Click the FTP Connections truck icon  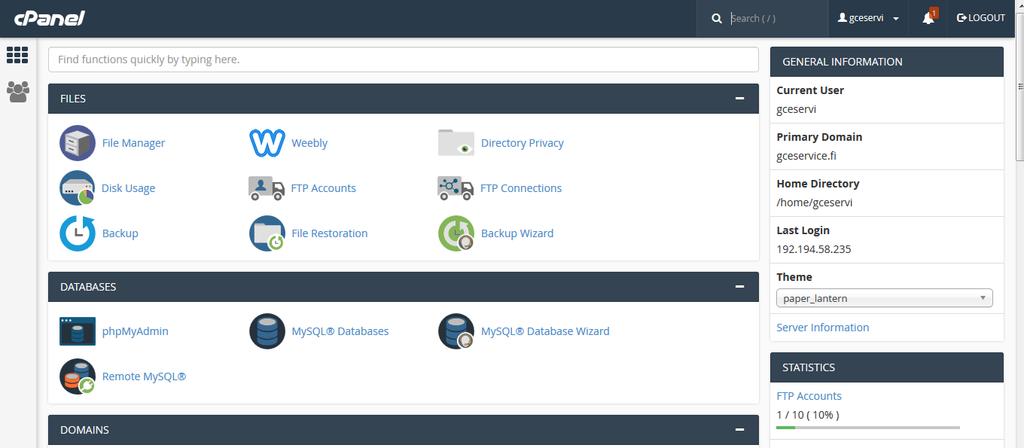click(456, 188)
